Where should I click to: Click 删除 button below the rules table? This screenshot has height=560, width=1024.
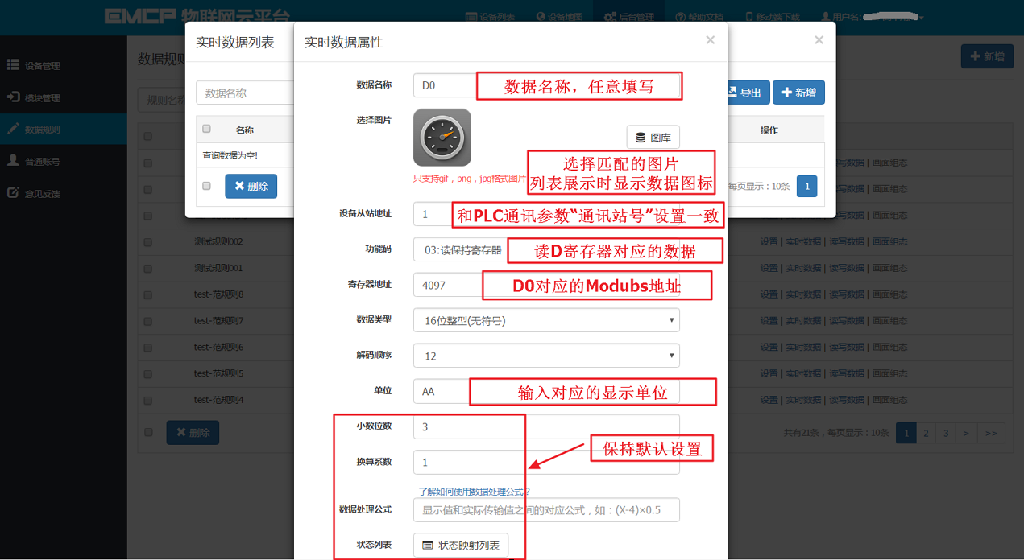click(x=193, y=433)
